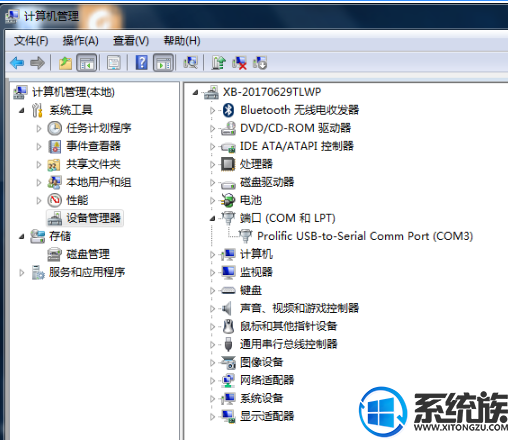The width and height of the screenshot is (508, 440).
Task: Click Update driver software toolbar icon
Action: (219, 63)
